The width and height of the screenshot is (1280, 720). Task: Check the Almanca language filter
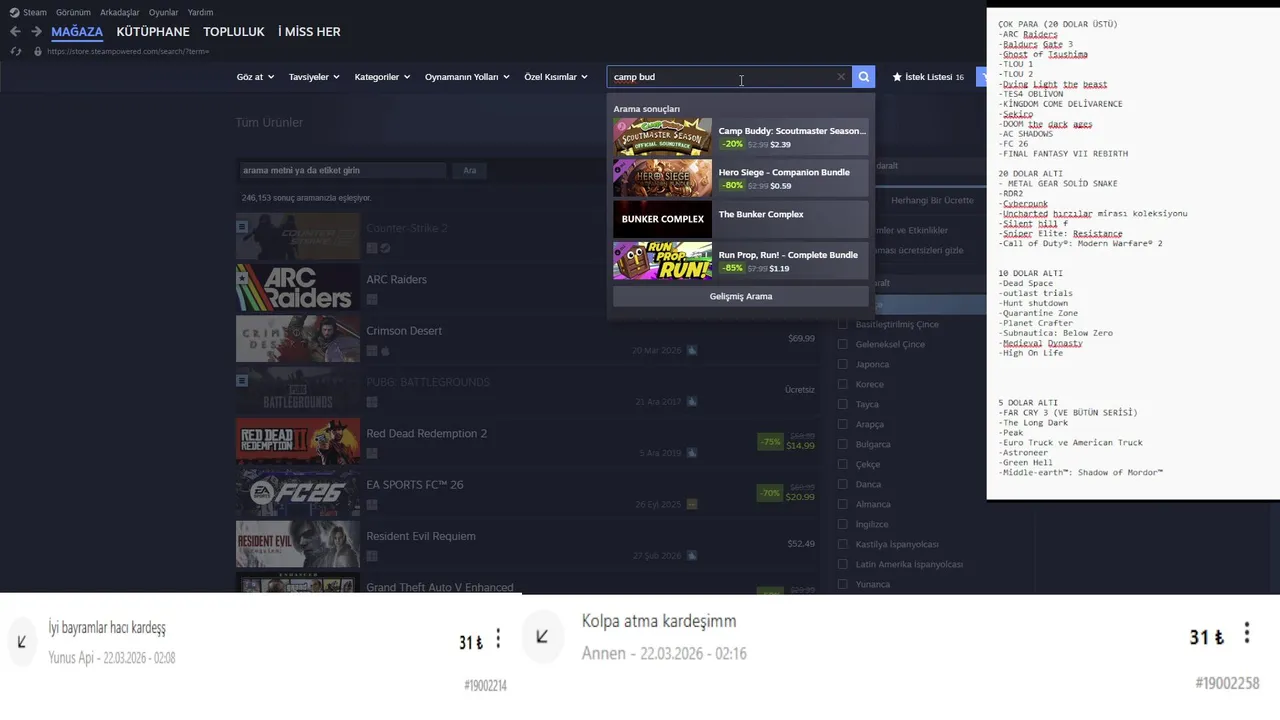click(x=842, y=504)
